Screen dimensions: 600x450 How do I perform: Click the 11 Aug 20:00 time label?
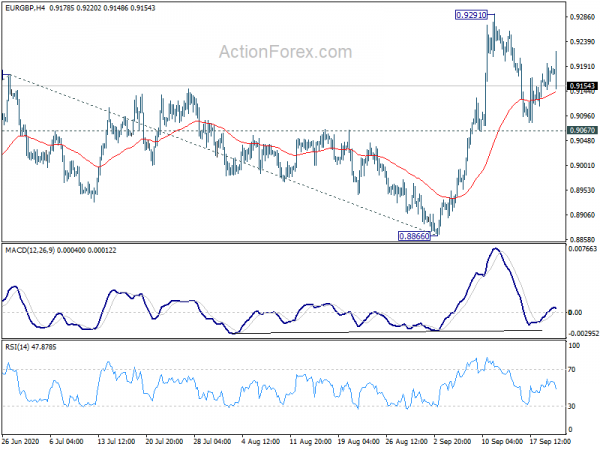(309, 441)
